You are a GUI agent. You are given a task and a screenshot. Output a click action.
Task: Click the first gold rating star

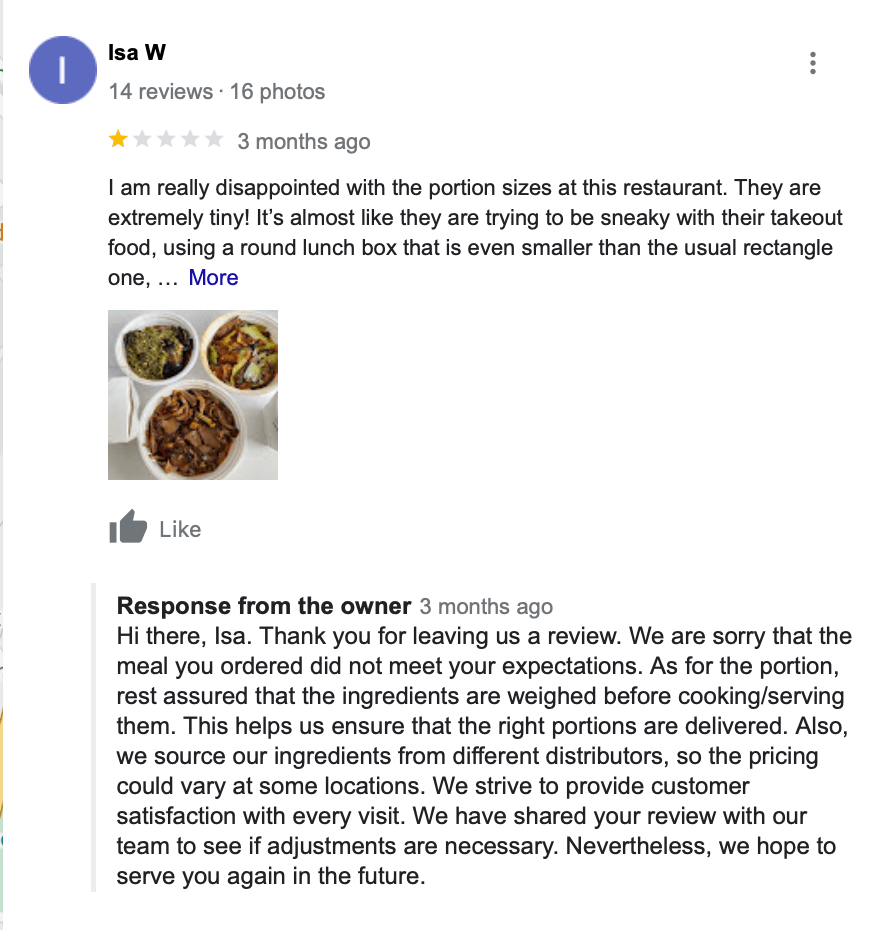pyautogui.click(x=119, y=140)
